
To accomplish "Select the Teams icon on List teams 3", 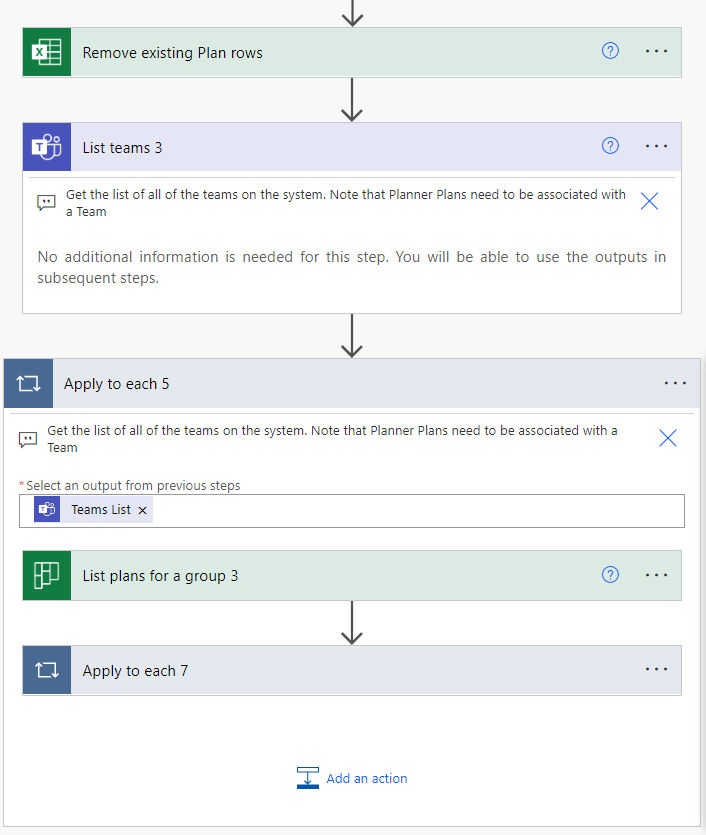I will pos(46,147).
